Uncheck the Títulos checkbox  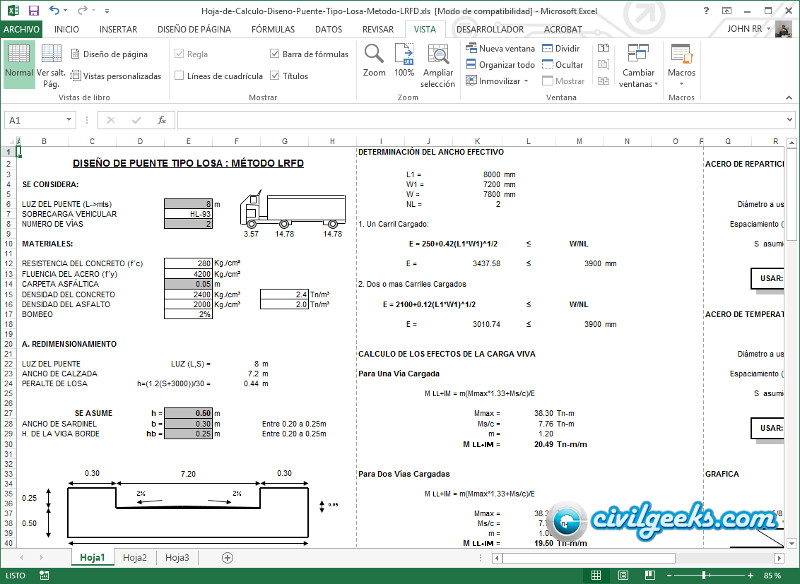pyautogui.click(x=275, y=75)
